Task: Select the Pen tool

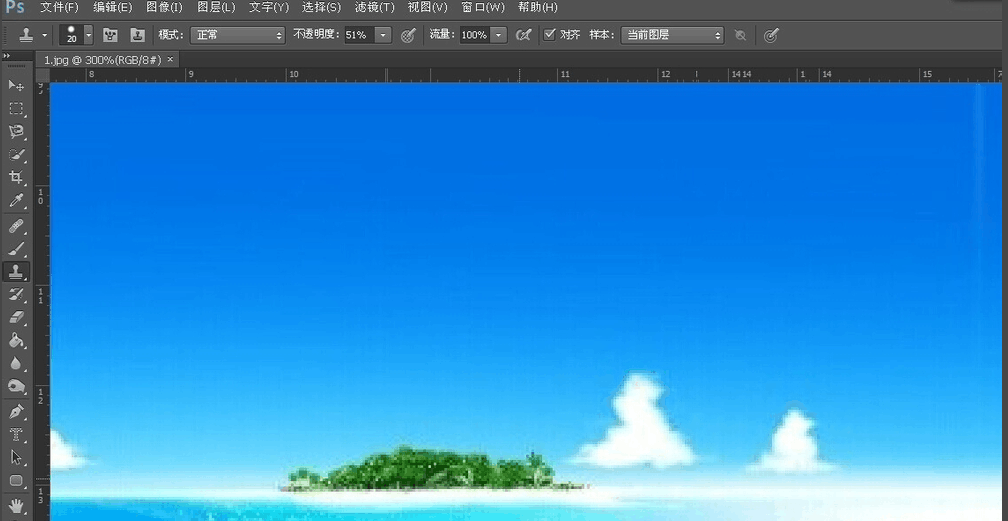Action: tap(16, 412)
